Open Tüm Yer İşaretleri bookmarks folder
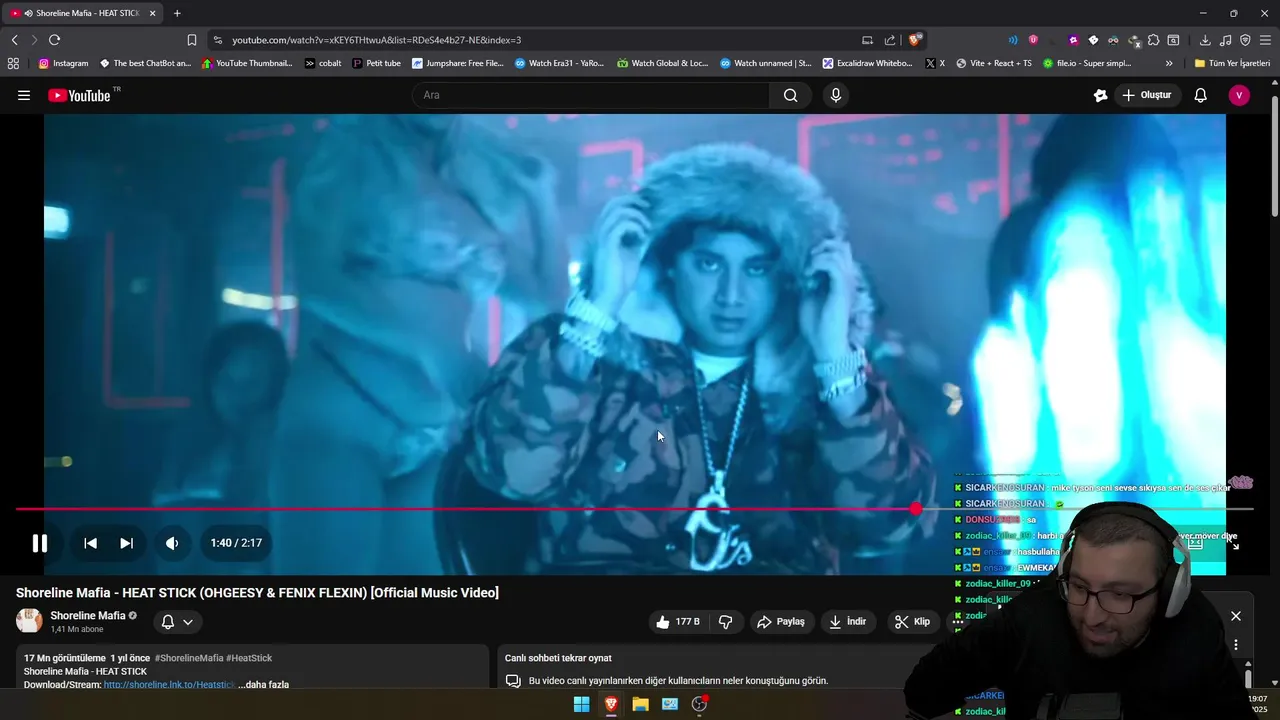This screenshot has height=720, width=1280. pos(1232,63)
